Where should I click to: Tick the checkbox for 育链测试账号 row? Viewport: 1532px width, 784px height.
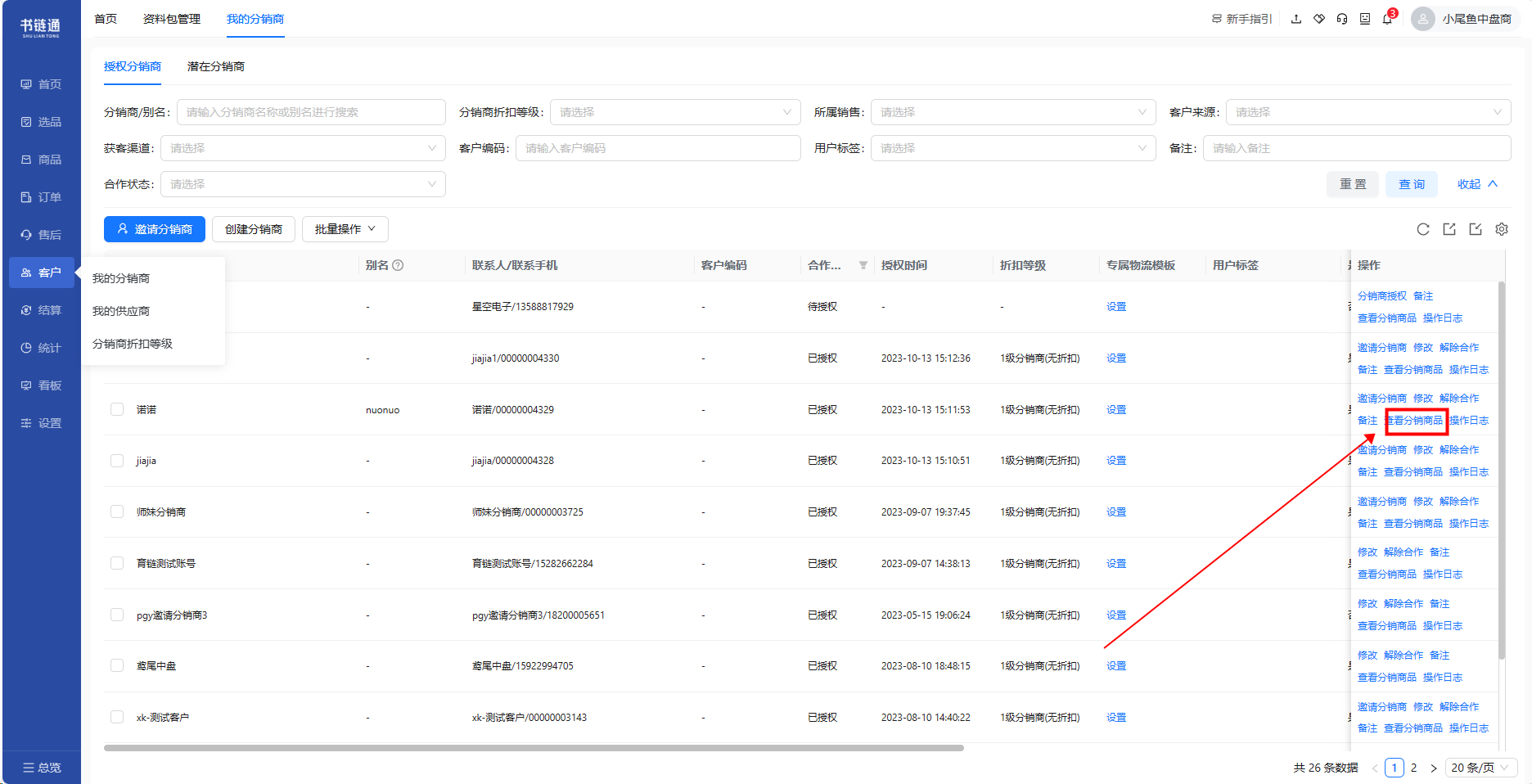(117, 563)
